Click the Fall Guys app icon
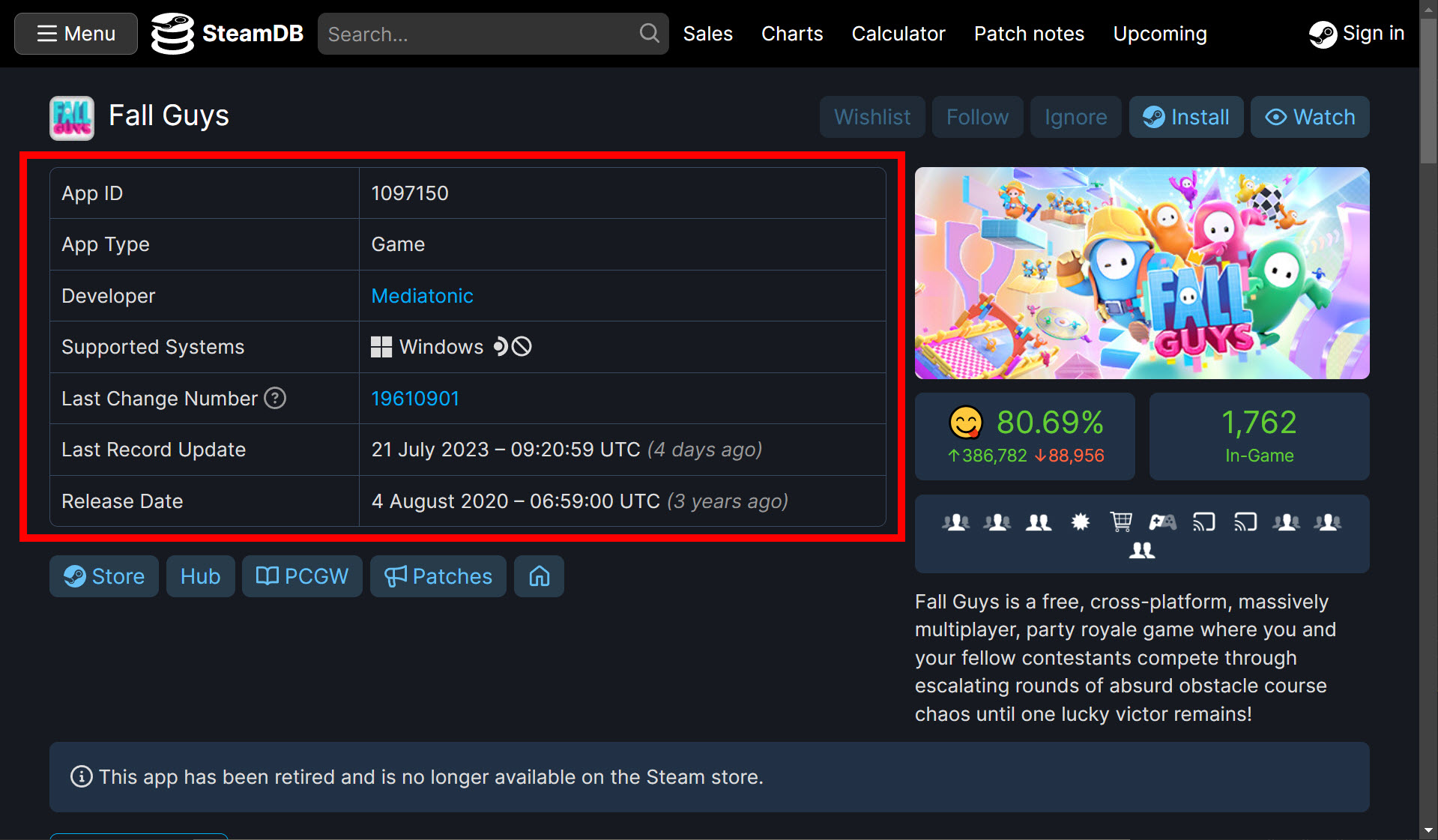Viewport: 1438px width, 840px height. tap(72, 118)
